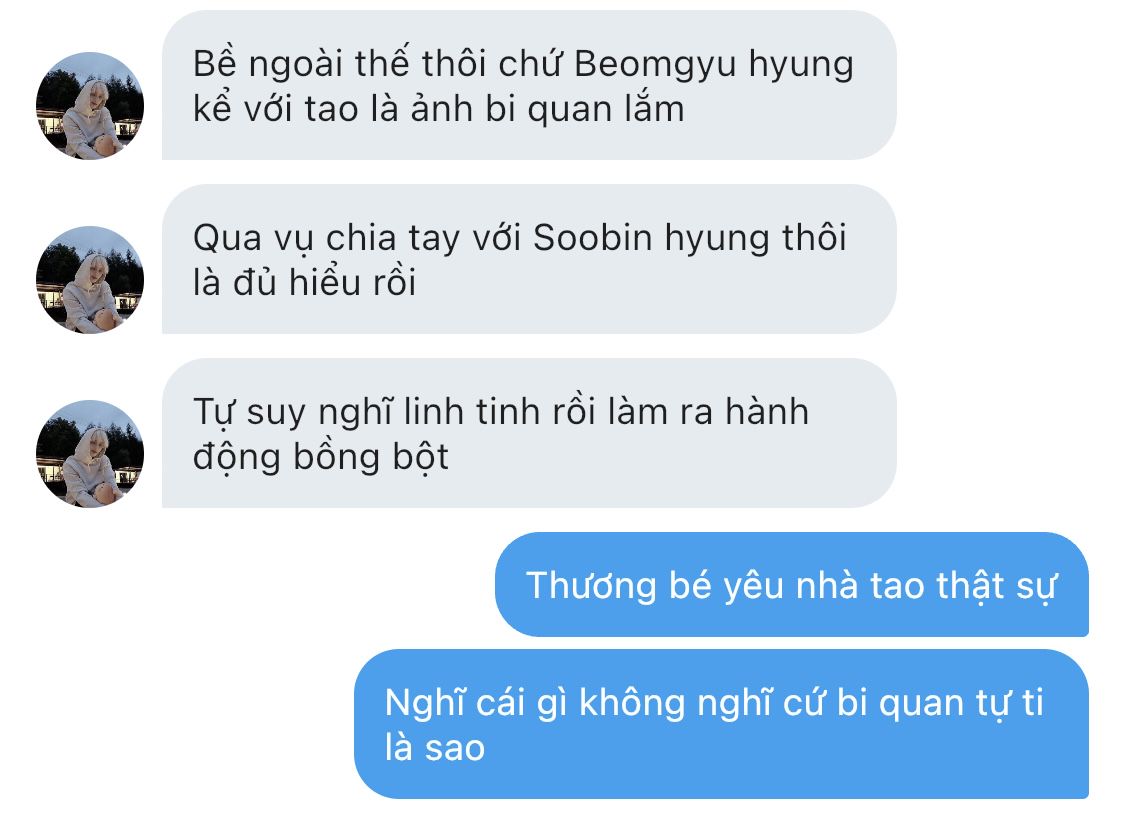Click the word 'hyung' after Beomgyu
Viewport: 1125px width, 814px height.
pyautogui.click(x=801, y=66)
